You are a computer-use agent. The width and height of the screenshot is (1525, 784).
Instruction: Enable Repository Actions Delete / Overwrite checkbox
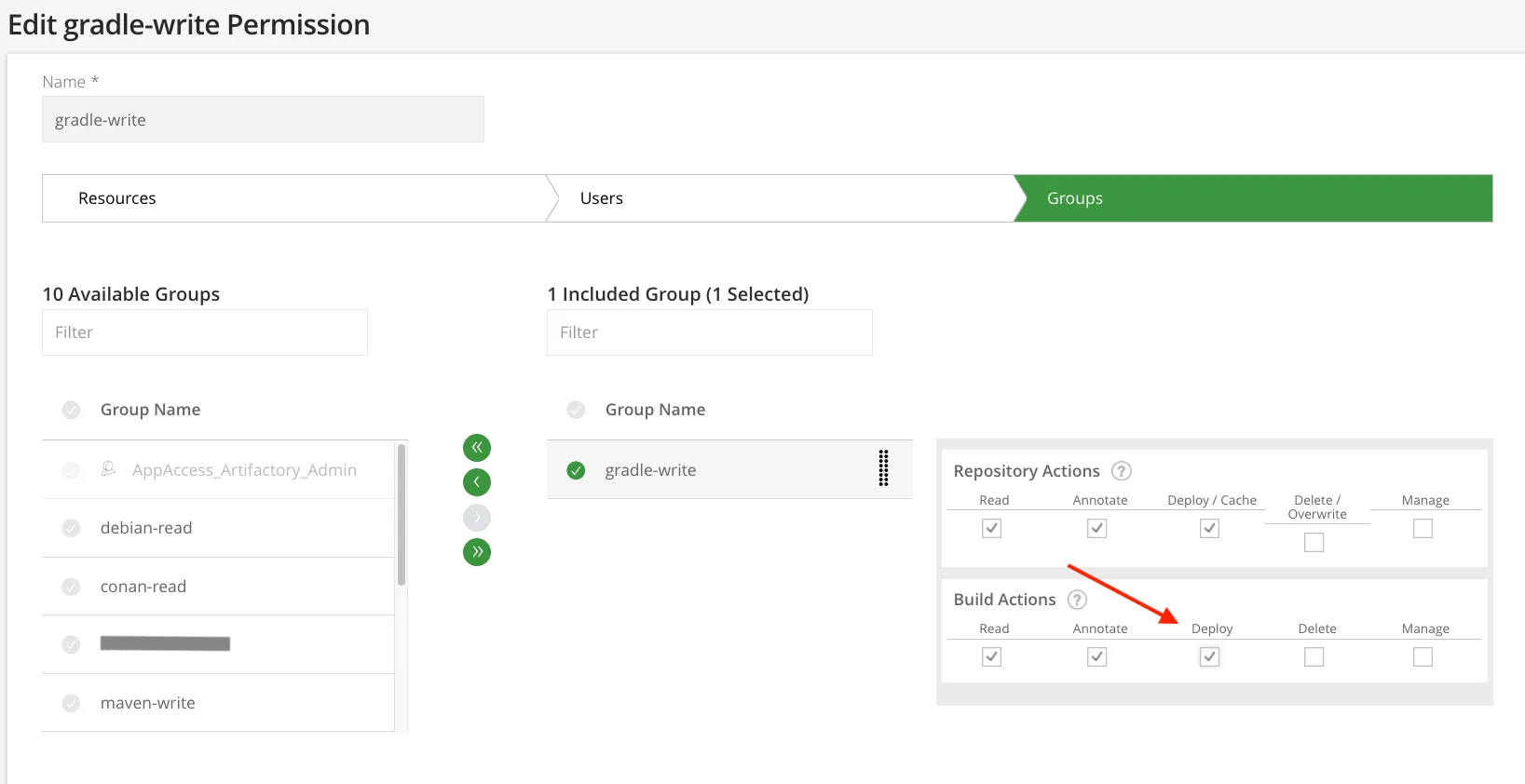(x=1314, y=542)
